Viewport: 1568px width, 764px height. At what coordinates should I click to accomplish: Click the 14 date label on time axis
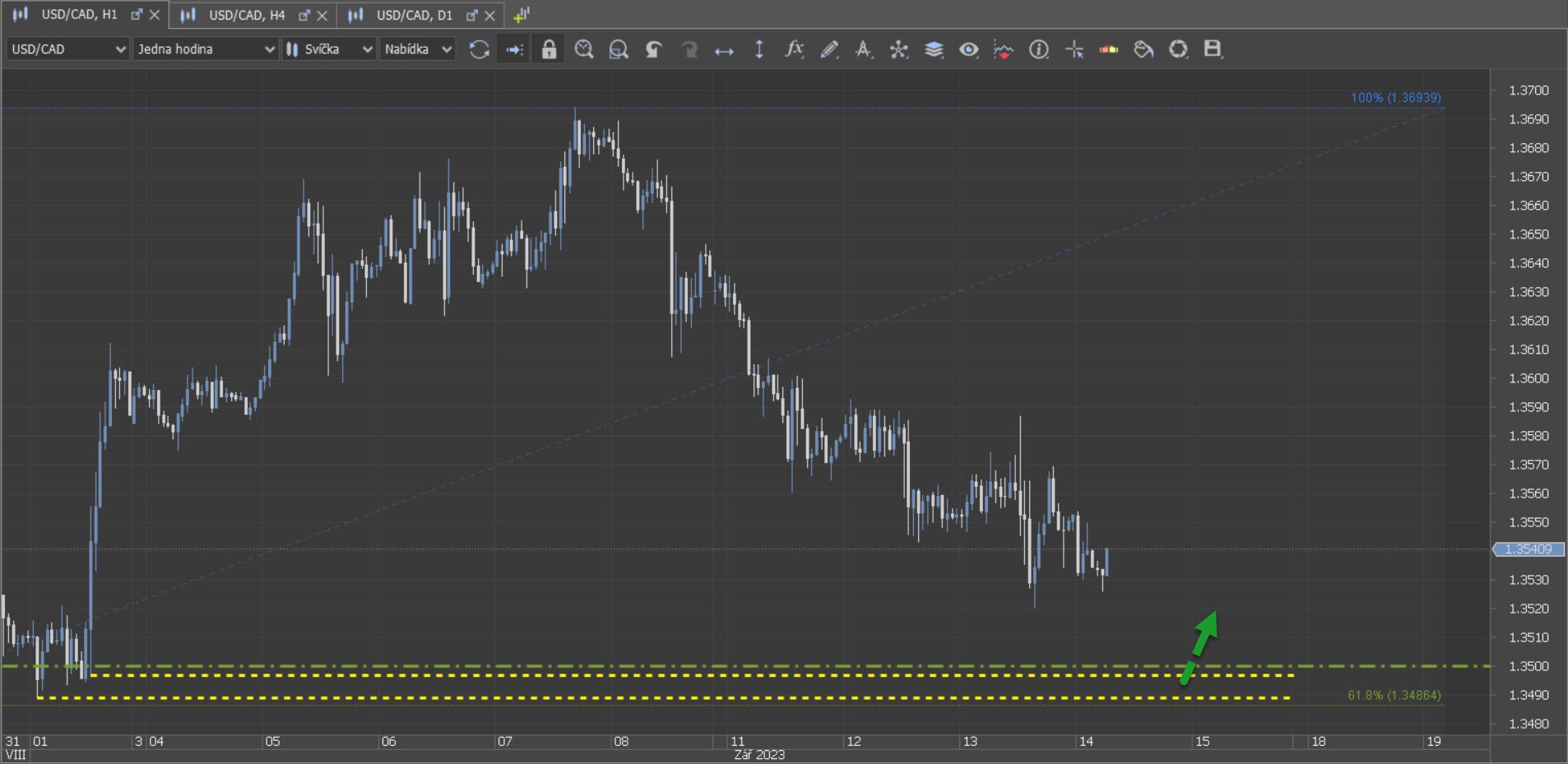pyautogui.click(x=1086, y=742)
